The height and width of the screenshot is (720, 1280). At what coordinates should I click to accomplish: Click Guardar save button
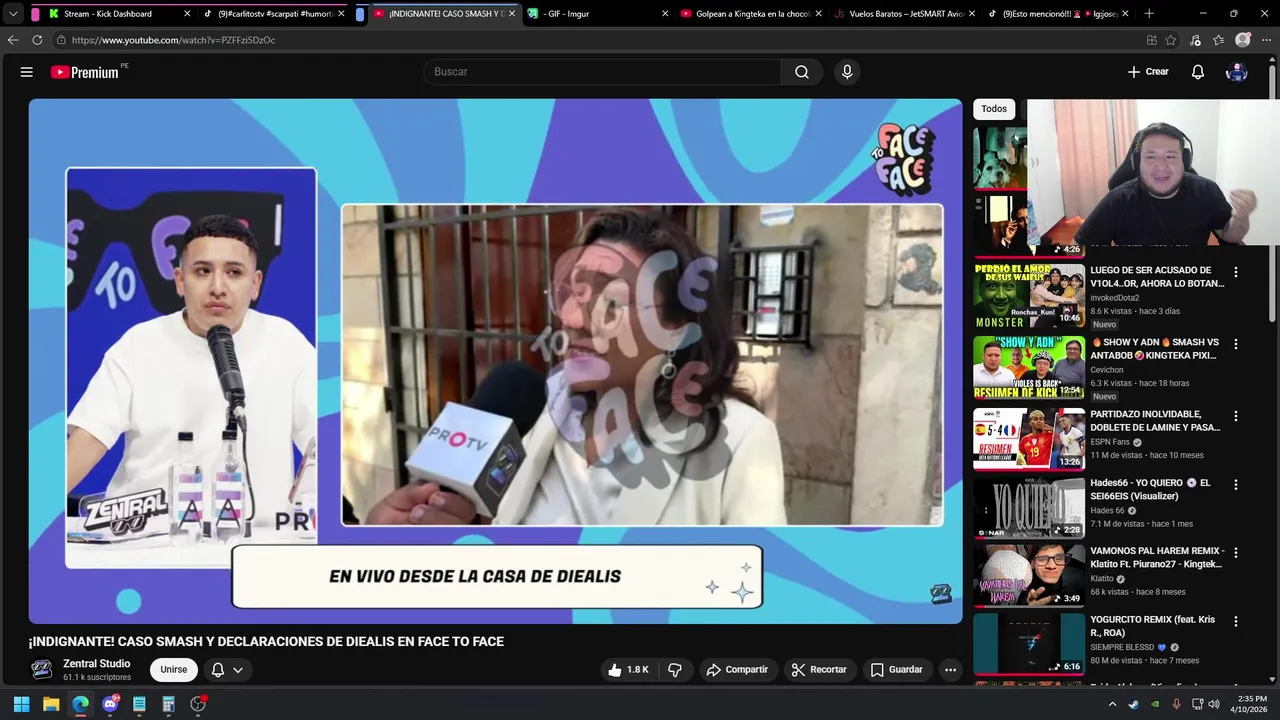click(x=896, y=670)
